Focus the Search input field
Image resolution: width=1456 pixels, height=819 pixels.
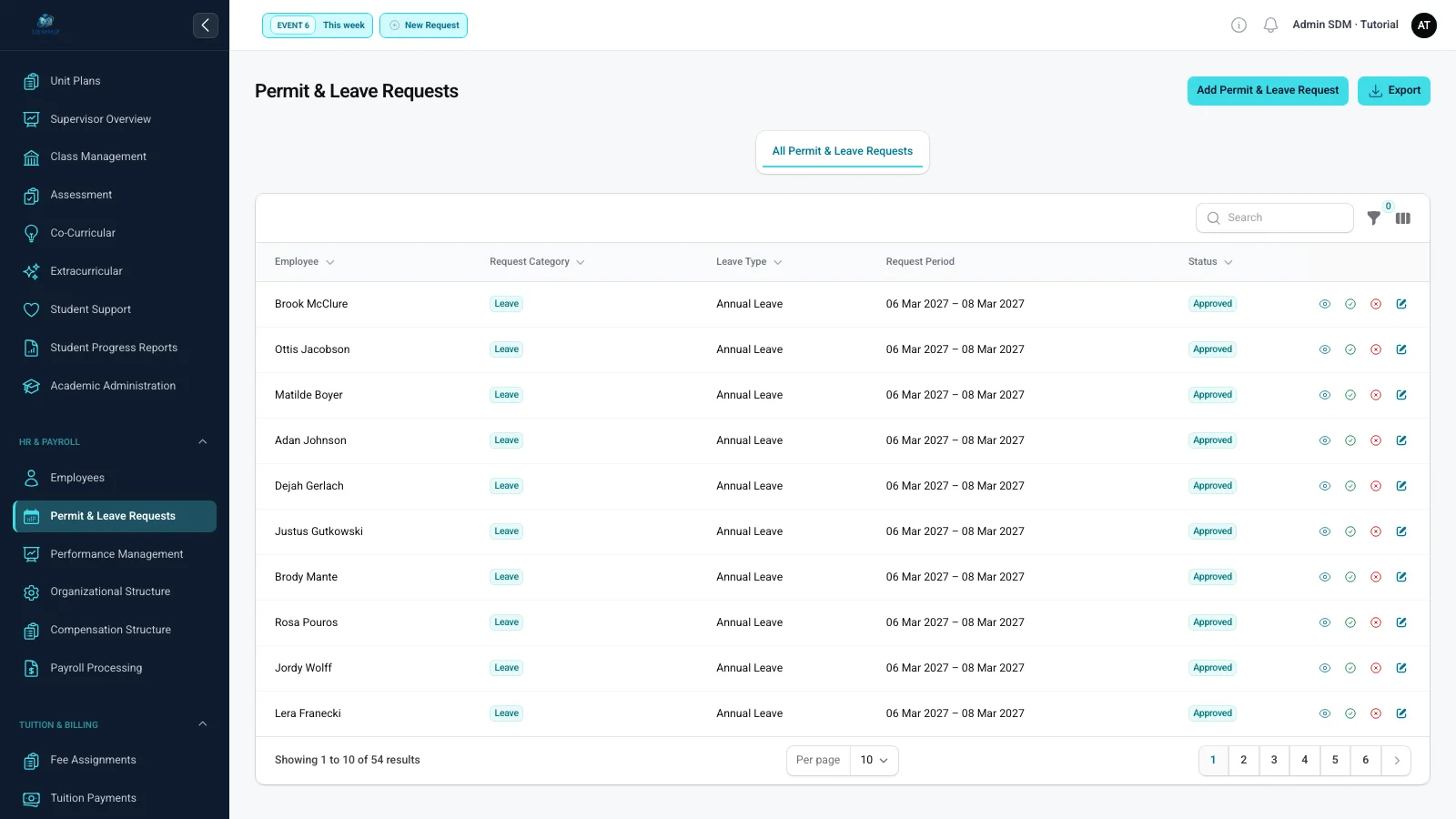(x=1275, y=218)
